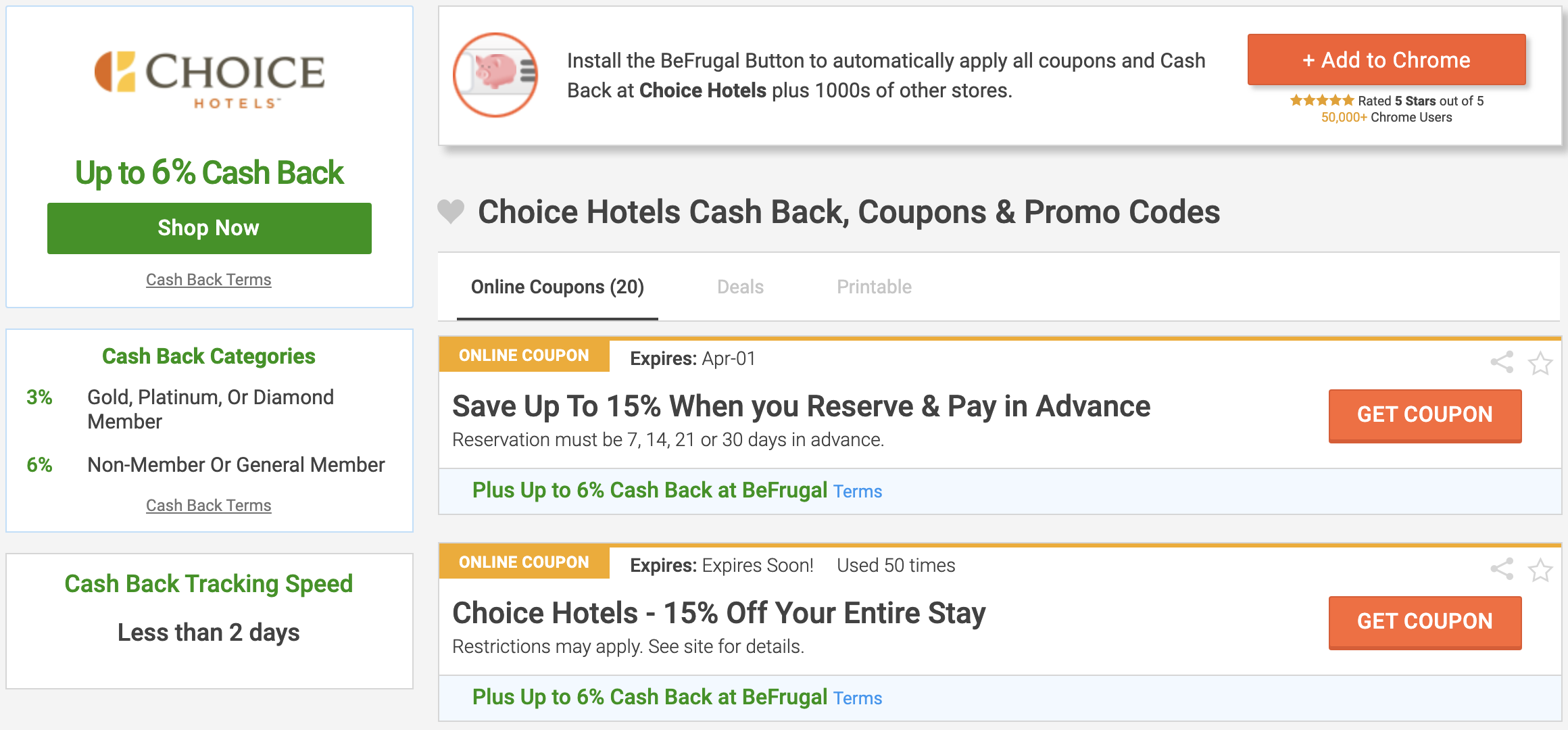The width and height of the screenshot is (1568, 730).
Task: Get coupon for 15% Off Entire Stay
Action: 1425,622
